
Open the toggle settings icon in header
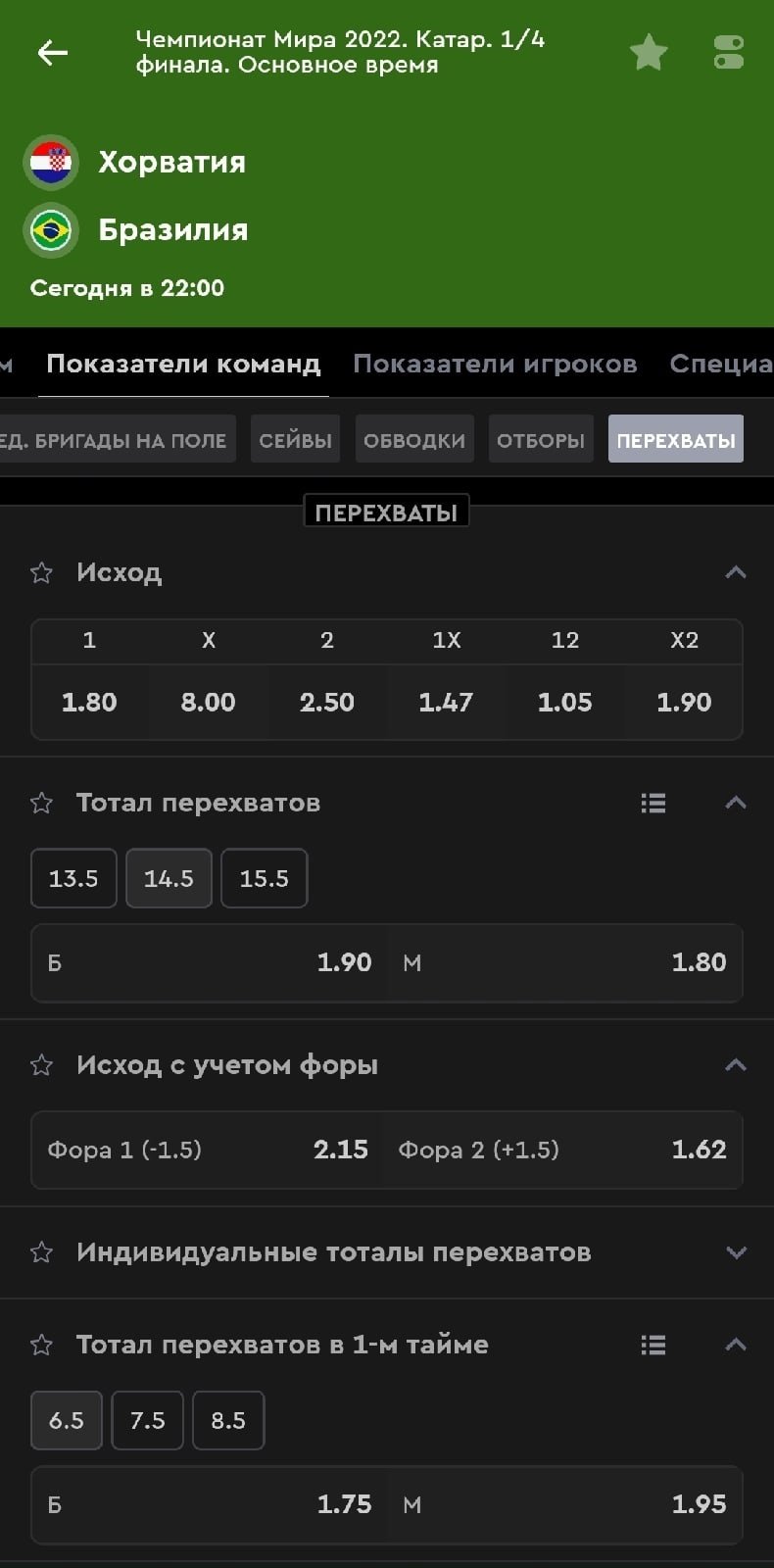[729, 53]
